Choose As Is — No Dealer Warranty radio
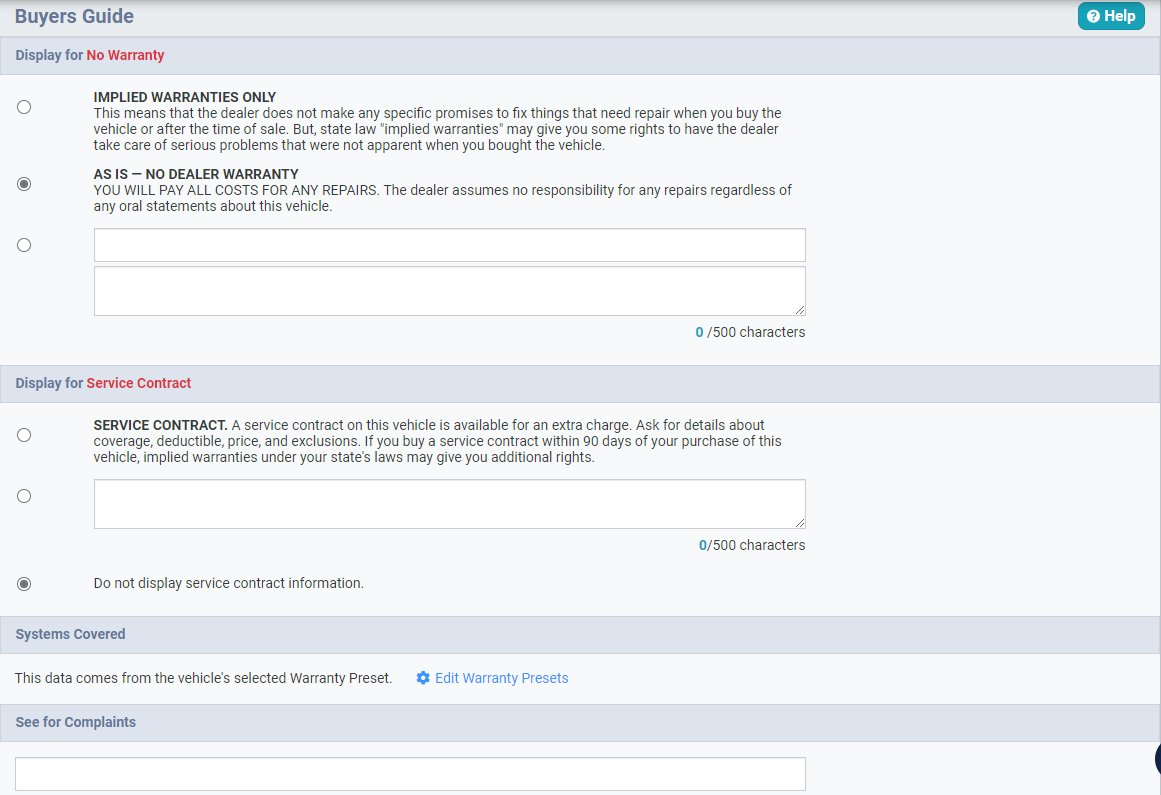The width and height of the screenshot is (1161, 795). coord(24,184)
